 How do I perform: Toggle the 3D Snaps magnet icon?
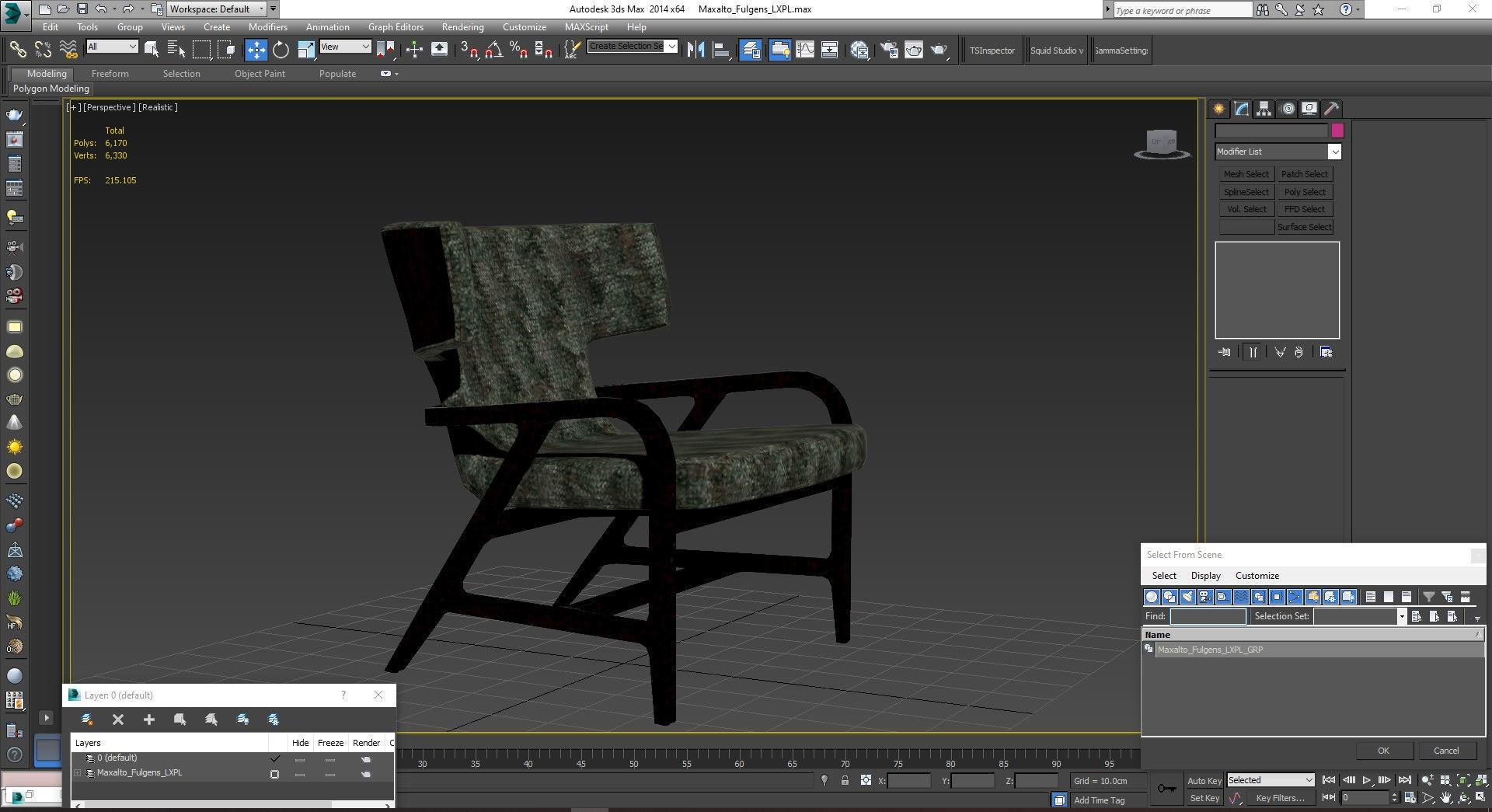[469, 50]
